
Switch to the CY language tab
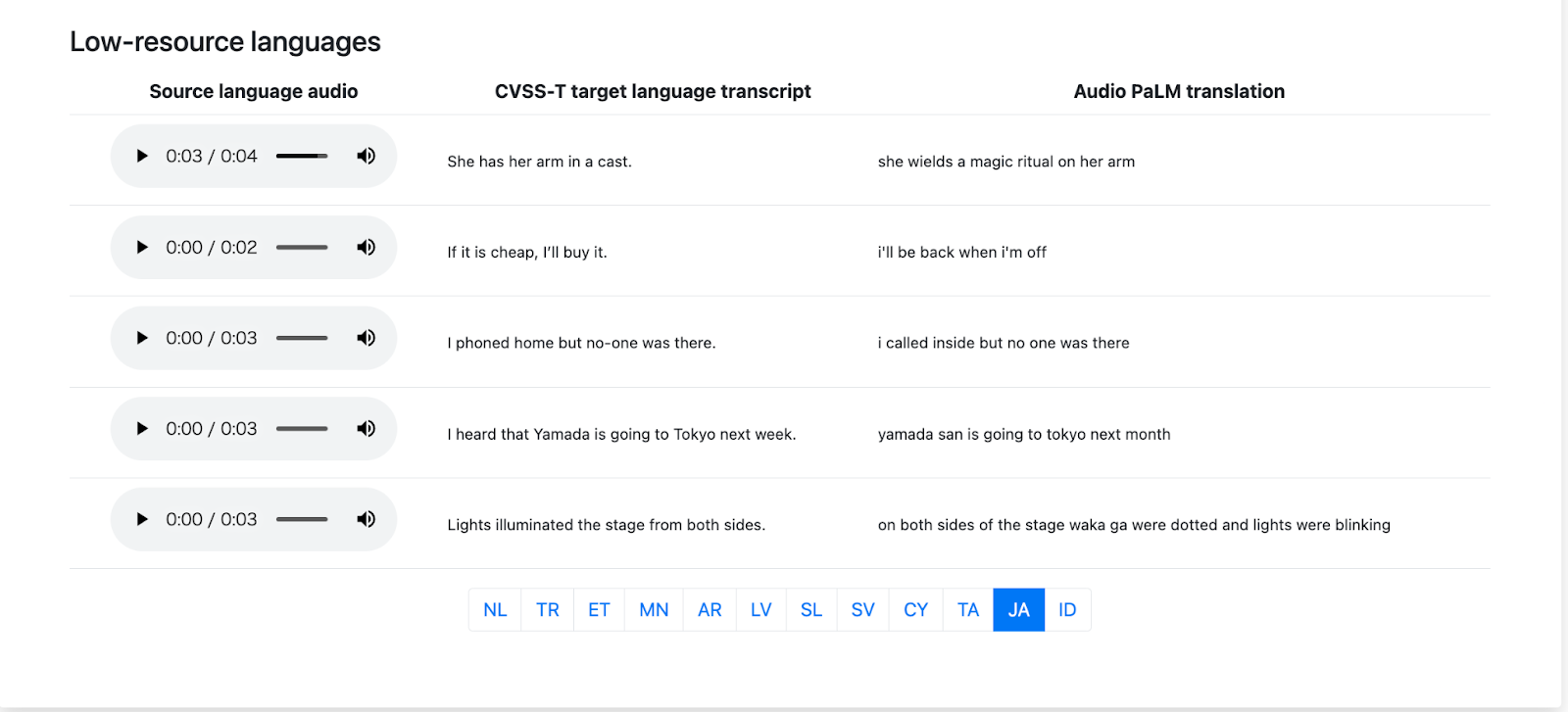pos(916,610)
